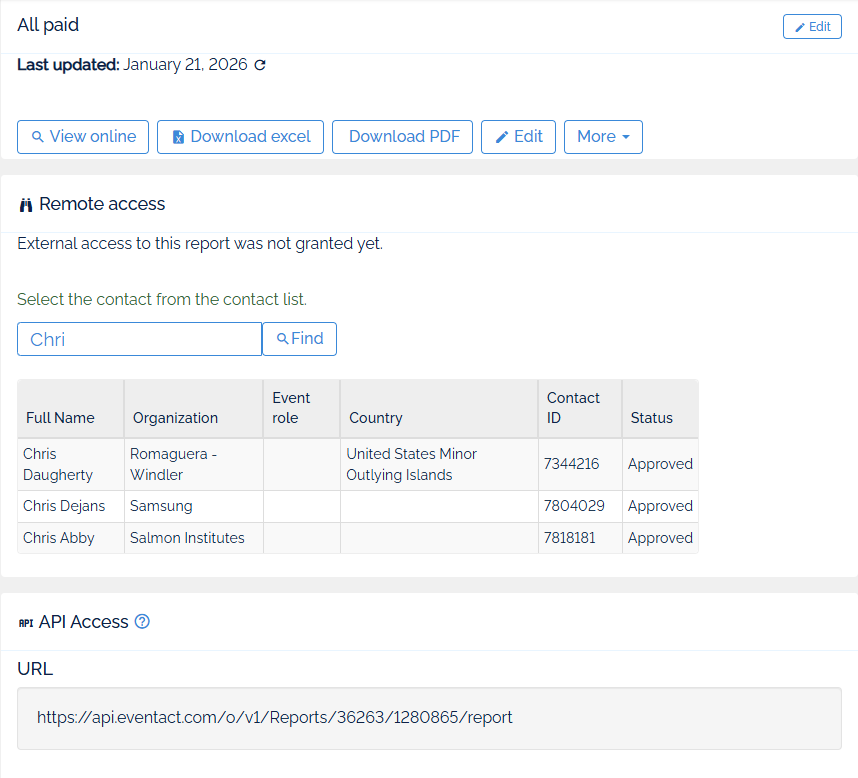This screenshot has height=778, width=858.
Task: Select Chris Dejans from contact results
Action: (x=64, y=506)
